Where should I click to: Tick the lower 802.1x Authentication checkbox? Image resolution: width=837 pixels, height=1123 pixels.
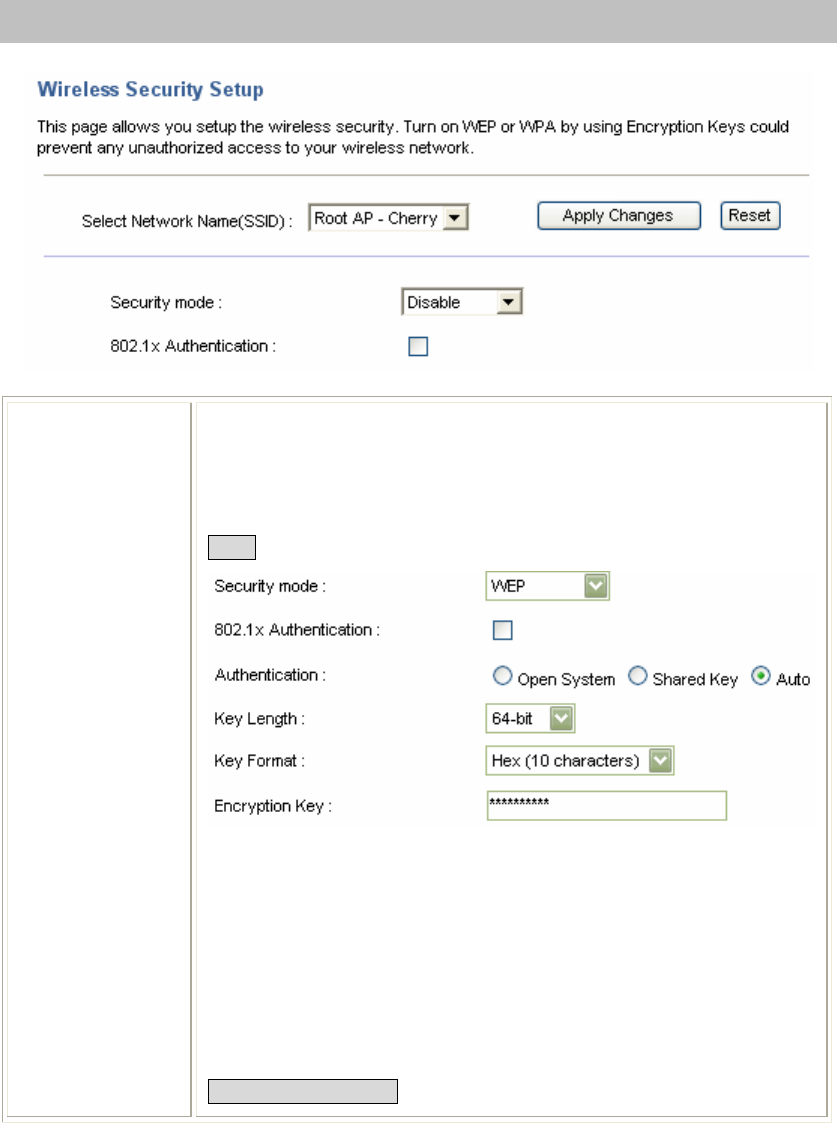click(503, 630)
